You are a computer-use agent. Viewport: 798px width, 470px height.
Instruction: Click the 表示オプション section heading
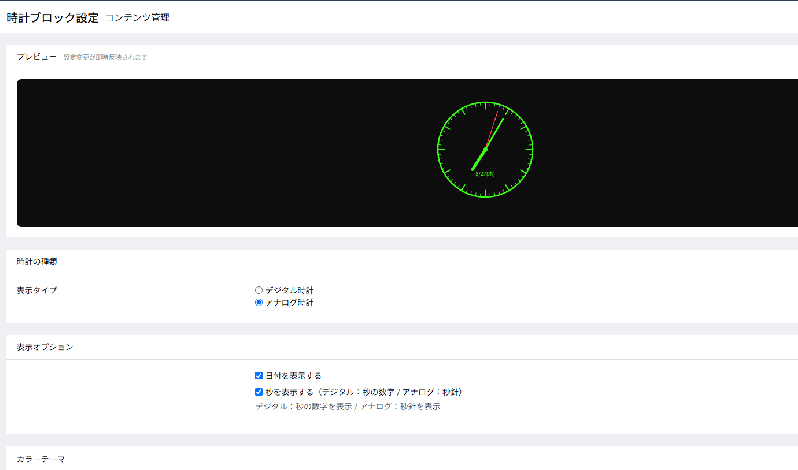[x=45, y=347]
